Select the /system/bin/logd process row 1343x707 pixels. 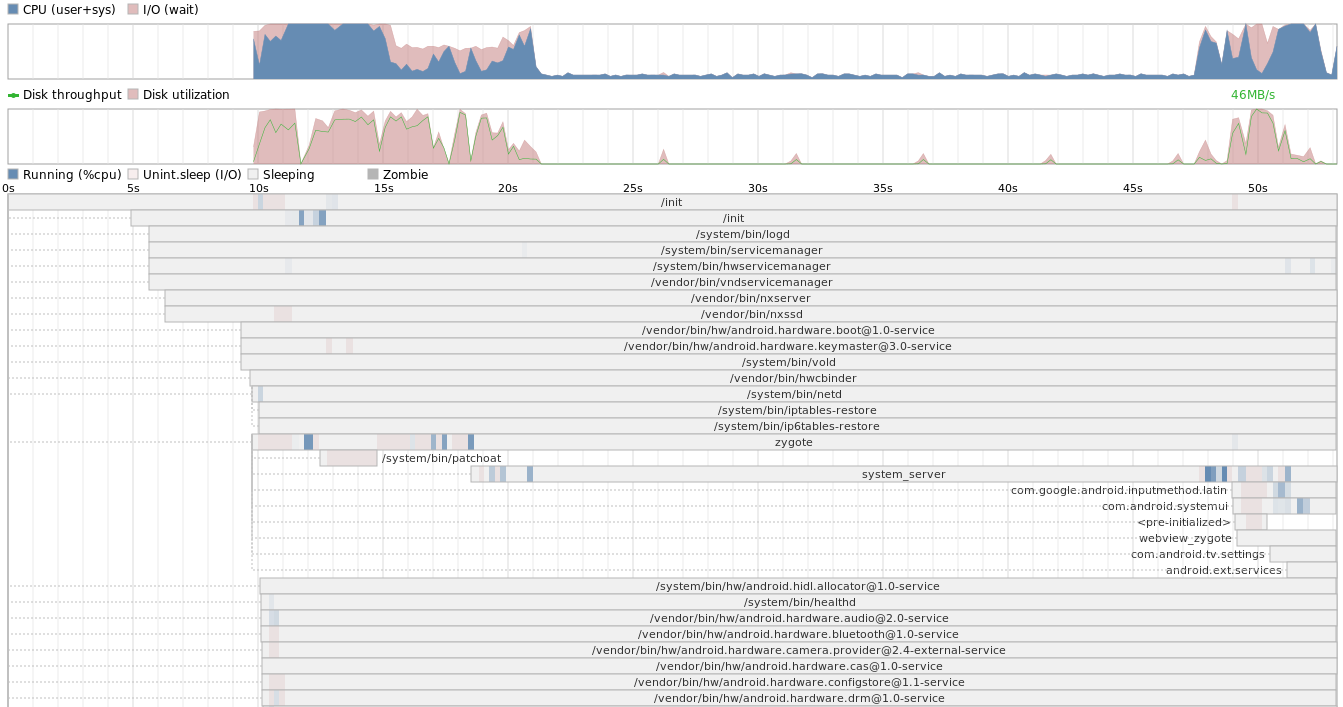click(x=743, y=234)
